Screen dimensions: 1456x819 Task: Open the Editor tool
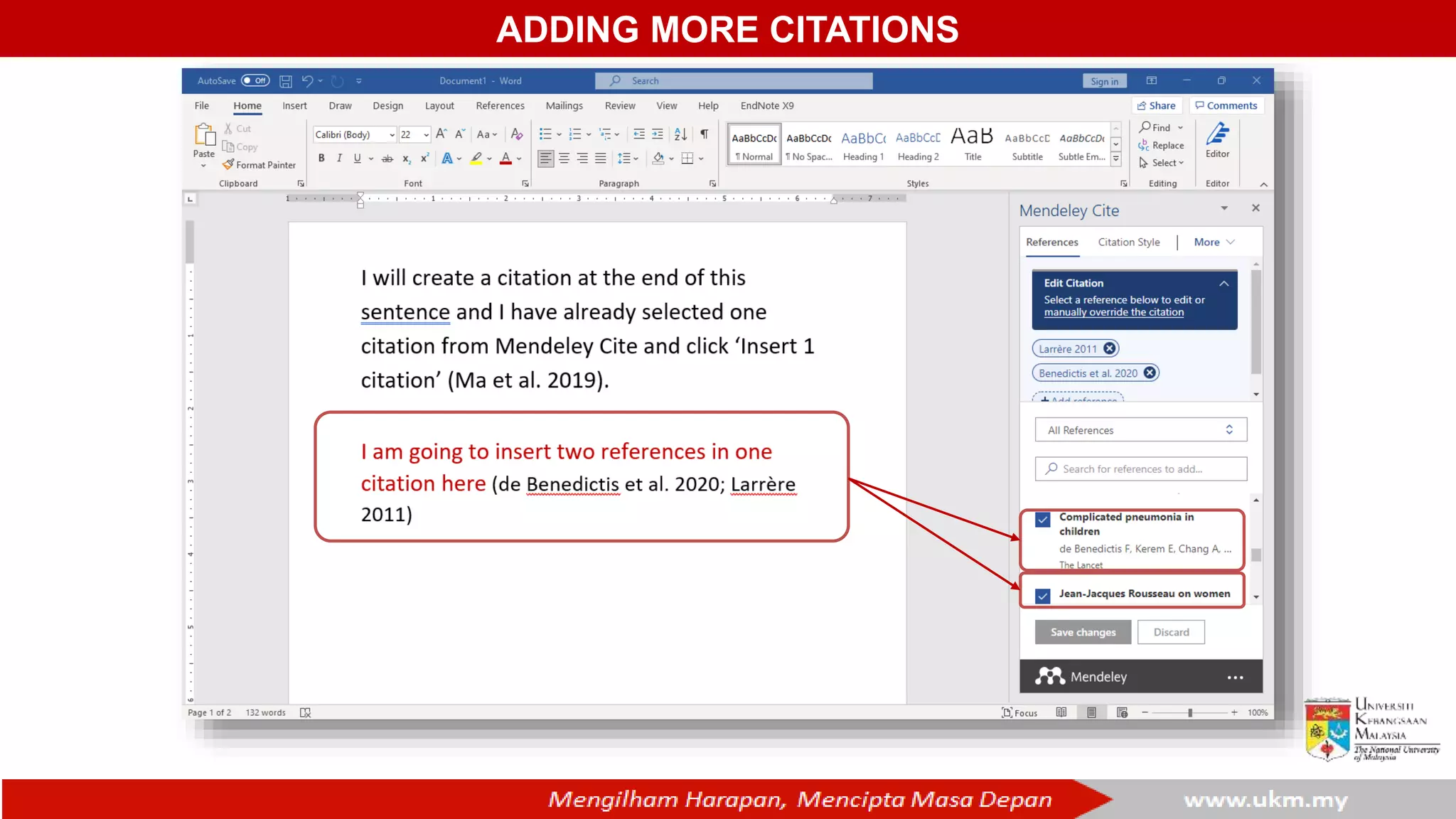(1217, 140)
